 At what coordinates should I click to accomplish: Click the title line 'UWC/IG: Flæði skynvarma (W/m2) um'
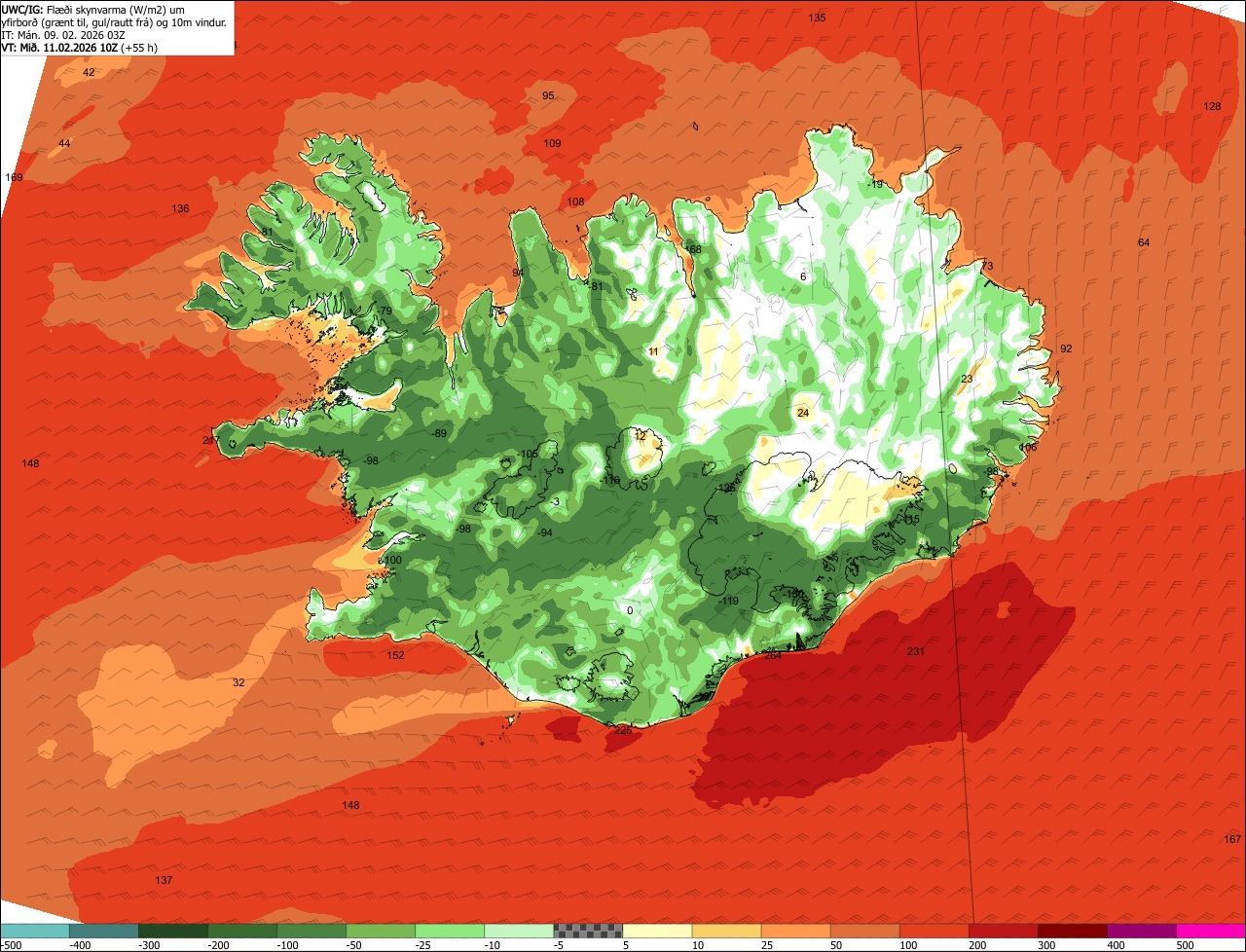93,9
